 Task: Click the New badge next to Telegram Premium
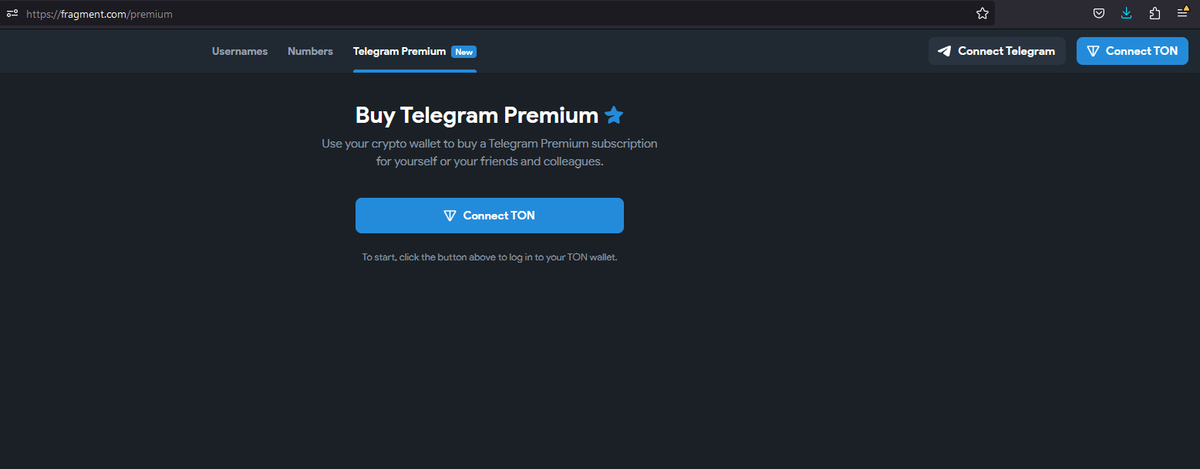point(464,51)
